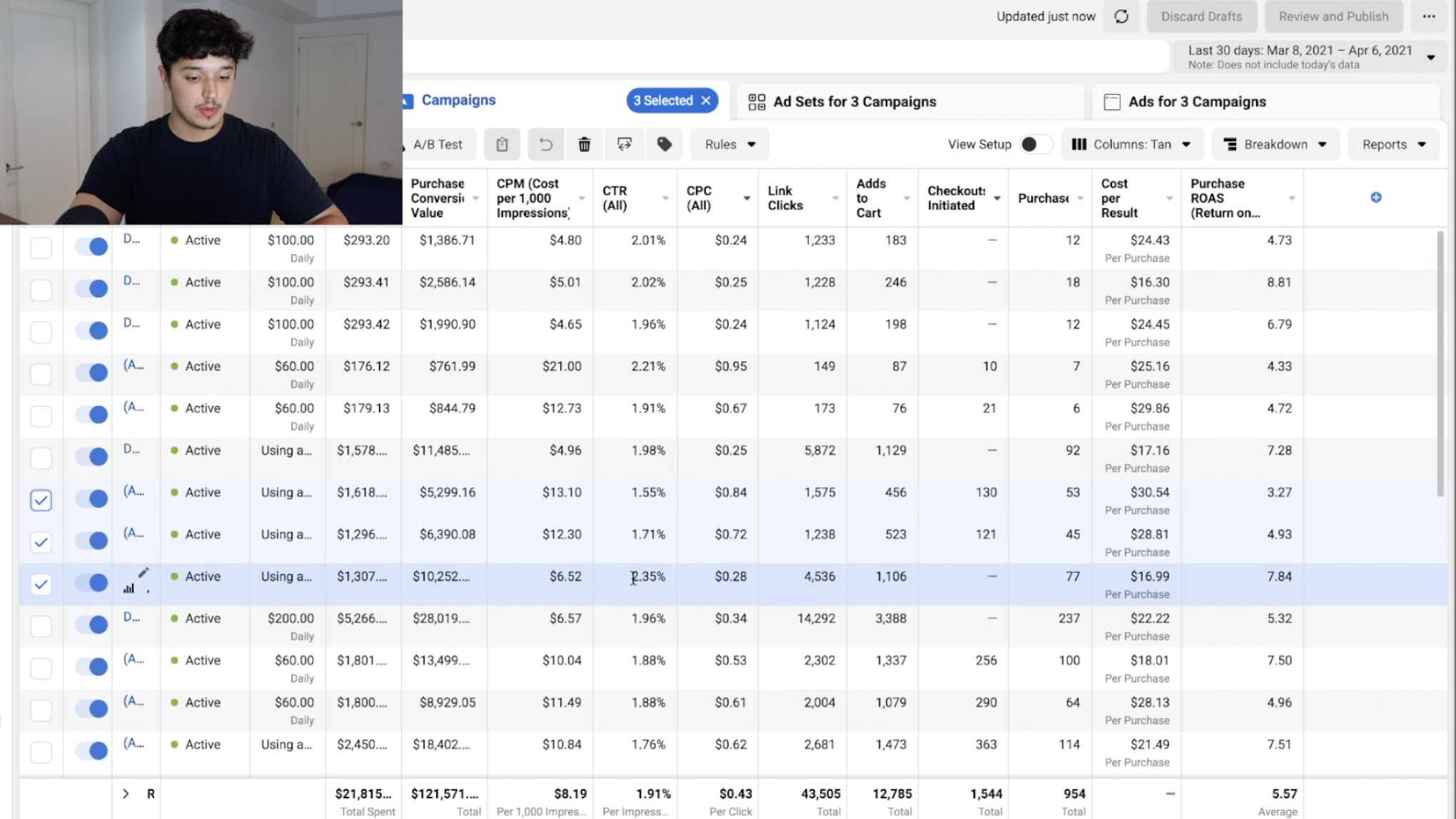Click the 7.84 ROAS value

pos(1279,576)
